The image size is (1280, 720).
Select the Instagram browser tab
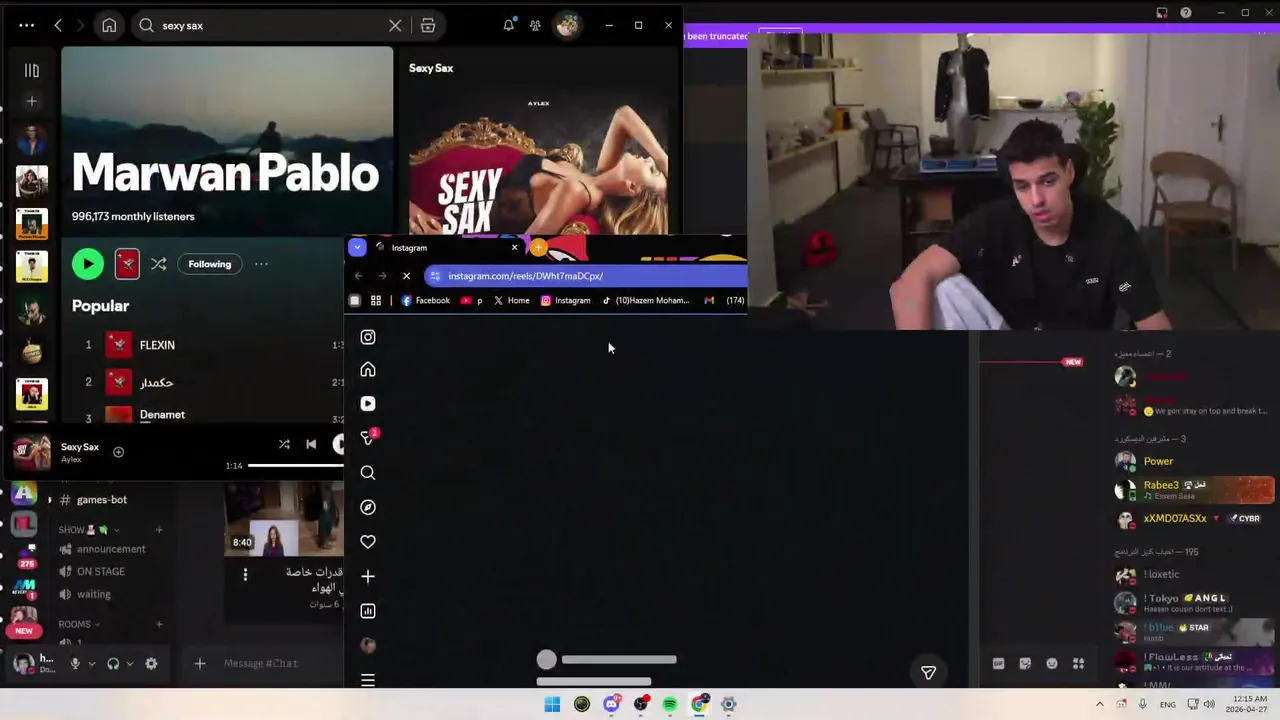(440, 247)
